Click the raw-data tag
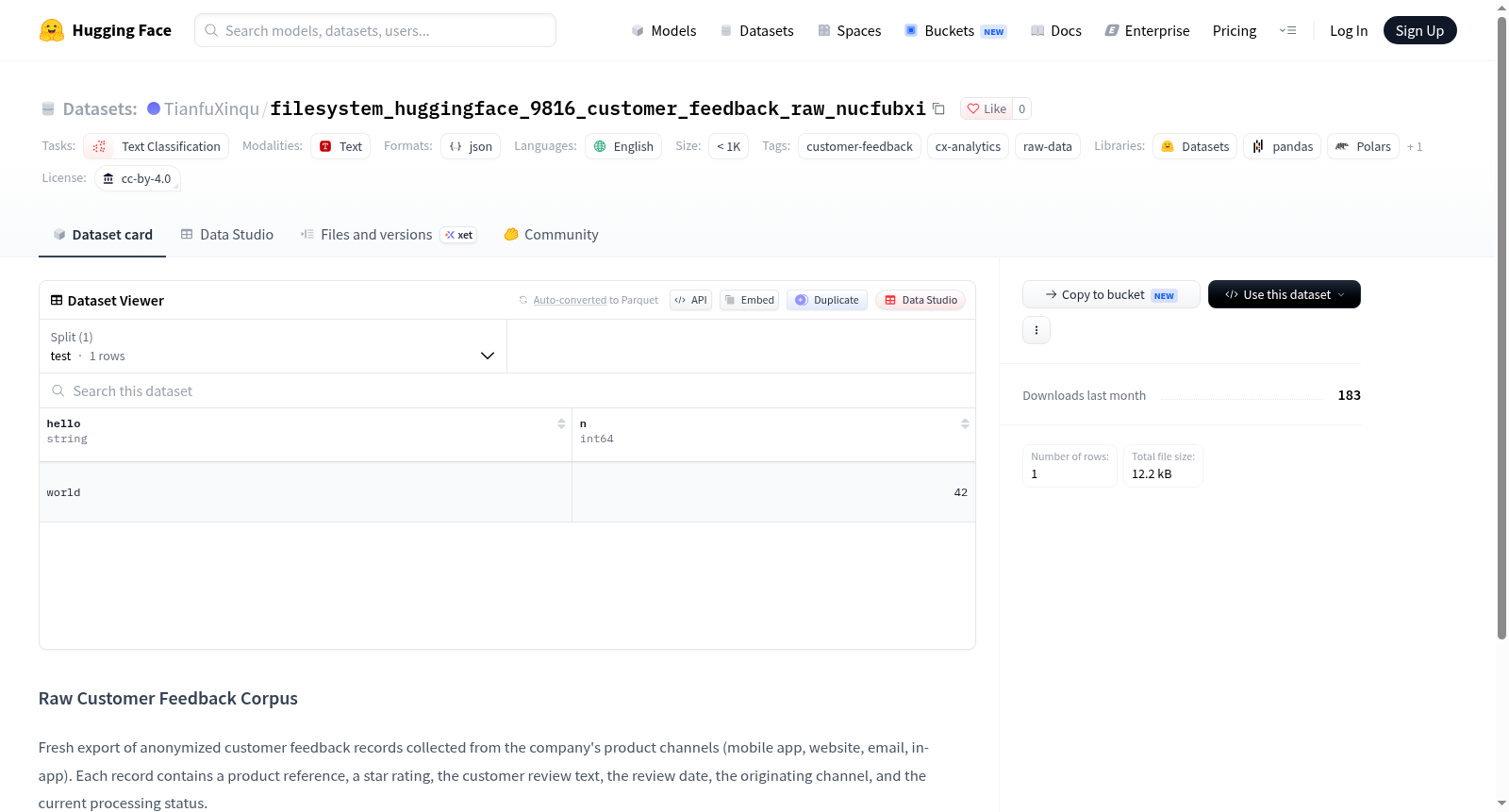 tap(1047, 146)
